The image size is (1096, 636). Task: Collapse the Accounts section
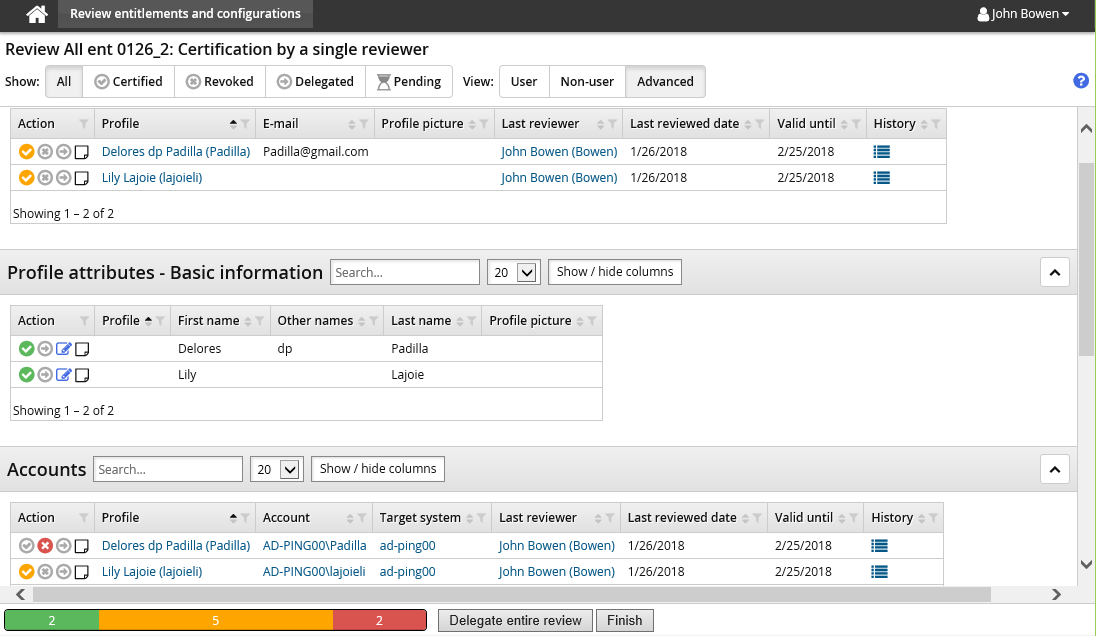pyautogui.click(x=1055, y=469)
